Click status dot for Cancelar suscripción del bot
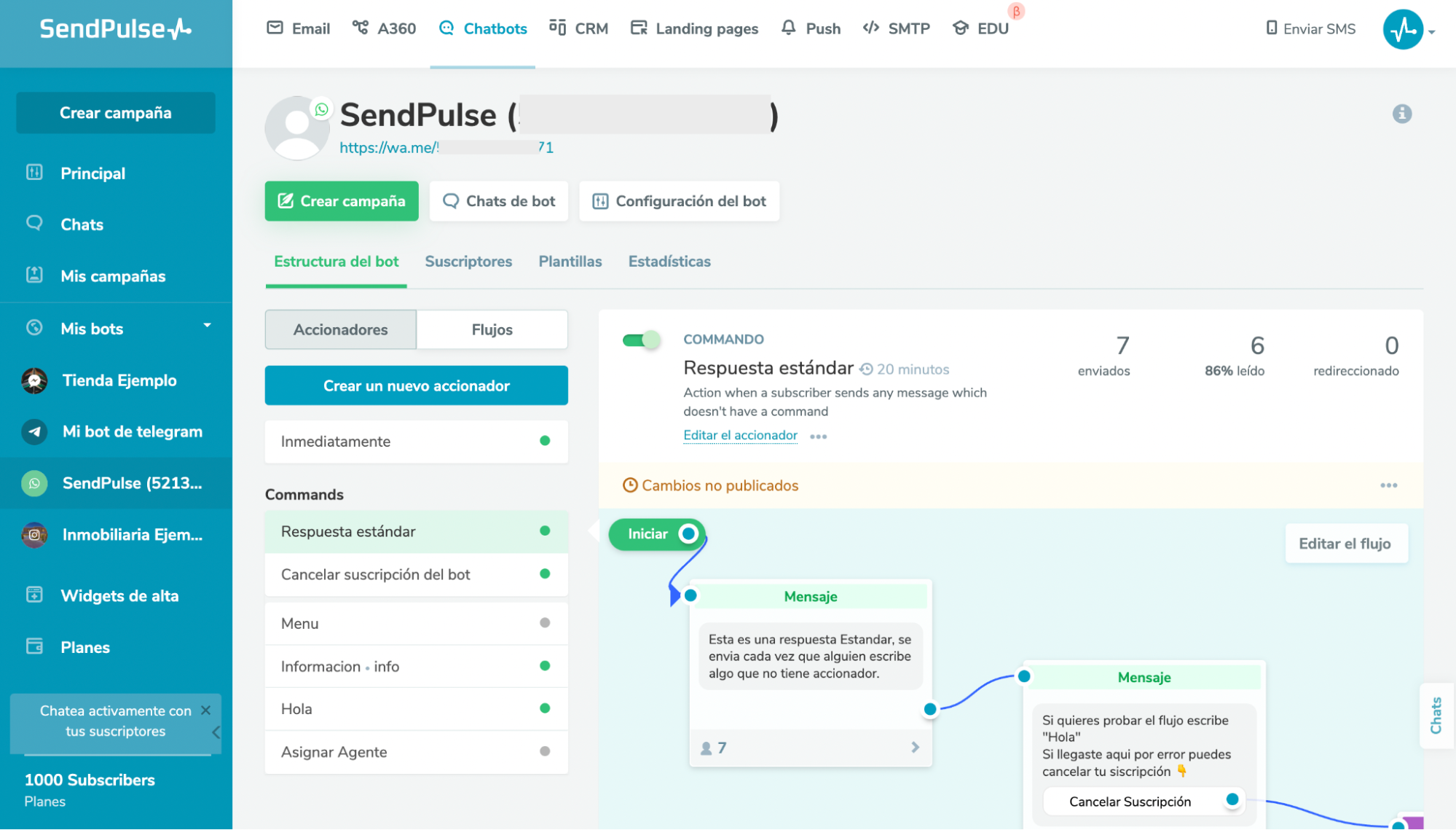Viewport: 1456px width, 830px height. 545,574
